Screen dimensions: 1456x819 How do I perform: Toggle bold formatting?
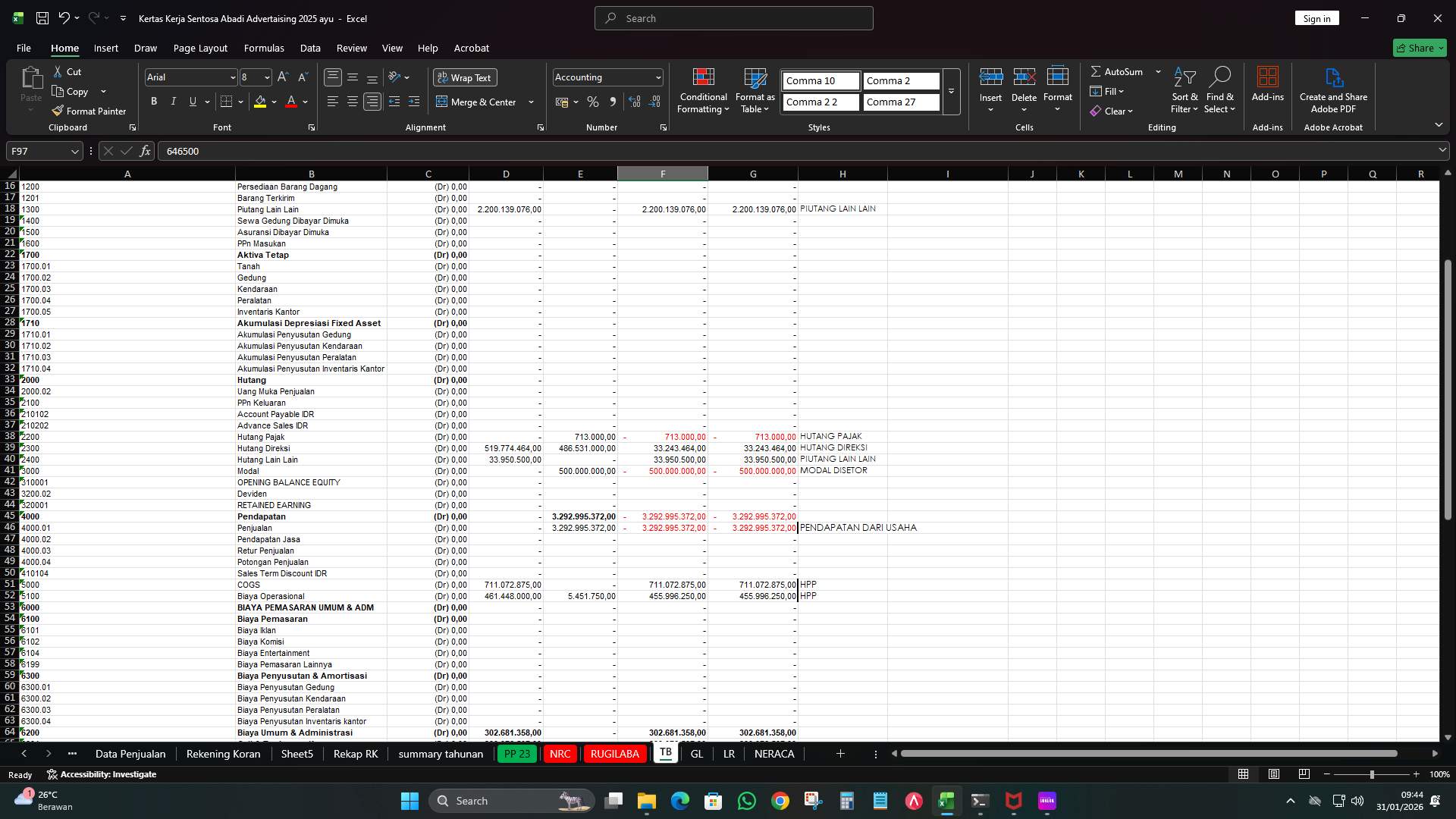point(153,101)
